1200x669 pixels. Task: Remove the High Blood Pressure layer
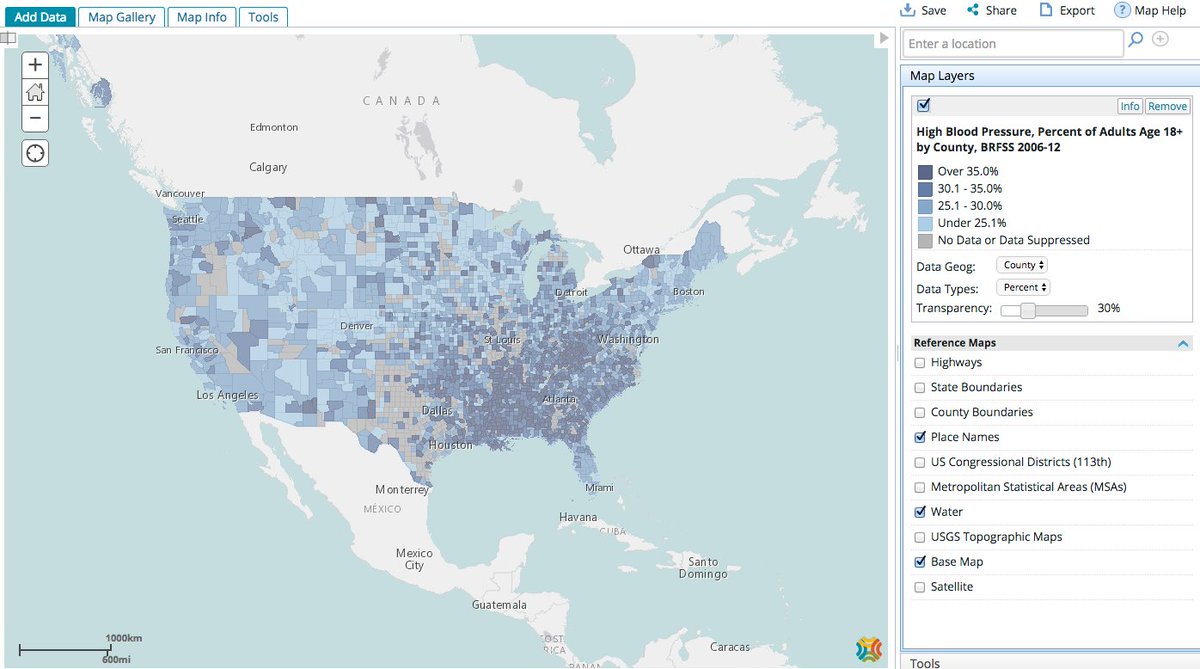coord(1167,105)
